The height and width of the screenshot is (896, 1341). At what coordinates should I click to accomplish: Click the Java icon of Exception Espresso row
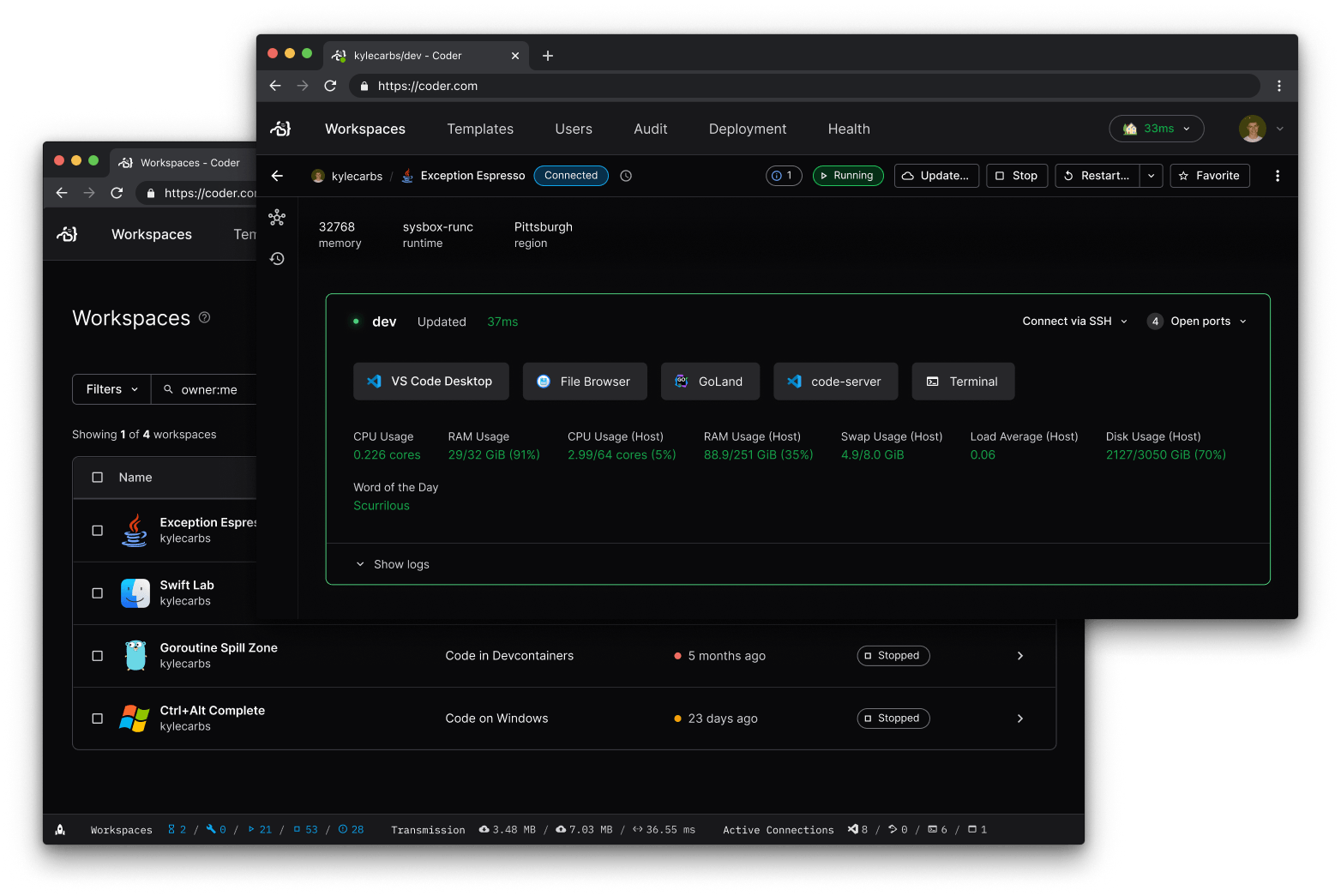coord(135,530)
